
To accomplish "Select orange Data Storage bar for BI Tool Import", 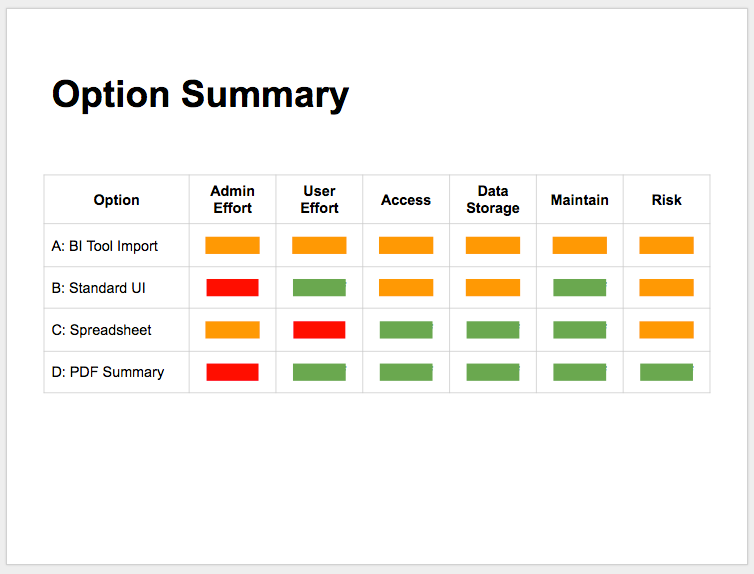I will pos(493,246).
